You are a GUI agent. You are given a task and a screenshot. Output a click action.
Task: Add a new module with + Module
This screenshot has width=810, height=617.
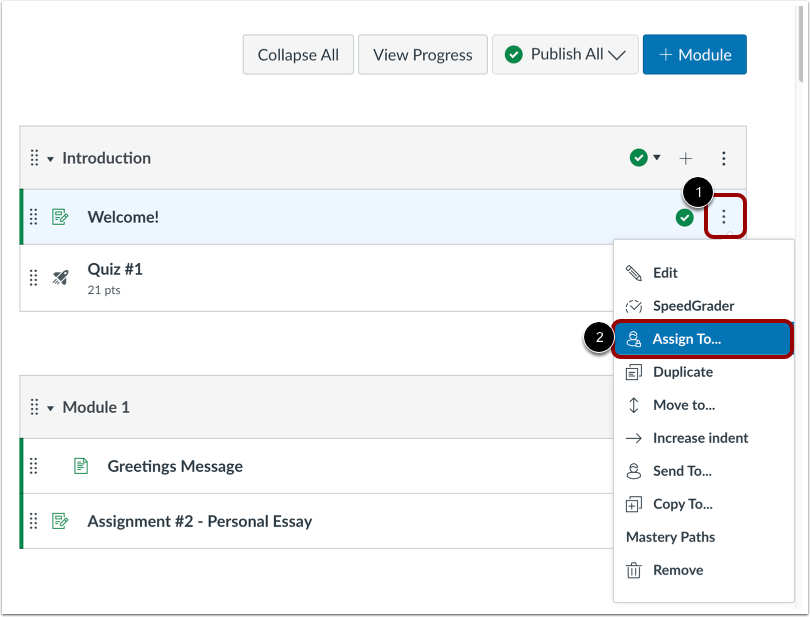pos(694,55)
